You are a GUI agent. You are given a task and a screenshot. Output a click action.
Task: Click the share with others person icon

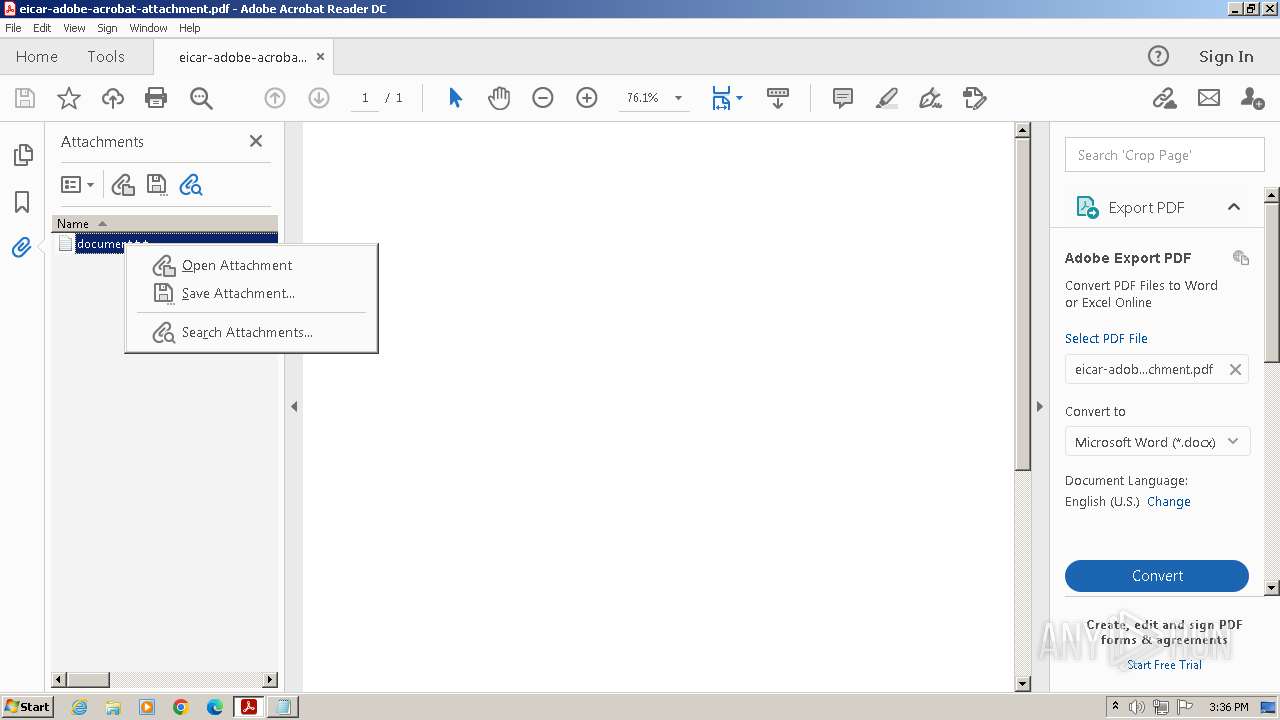pyautogui.click(x=1252, y=98)
